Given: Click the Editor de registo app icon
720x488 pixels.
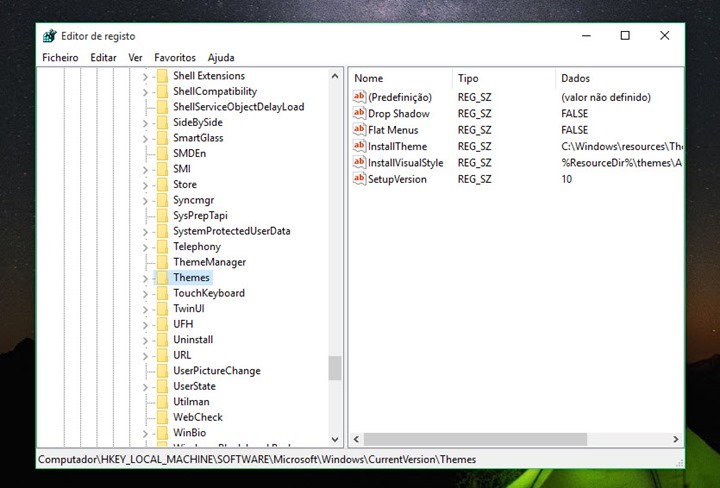Looking at the screenshot, I should [x=50, y=36].
